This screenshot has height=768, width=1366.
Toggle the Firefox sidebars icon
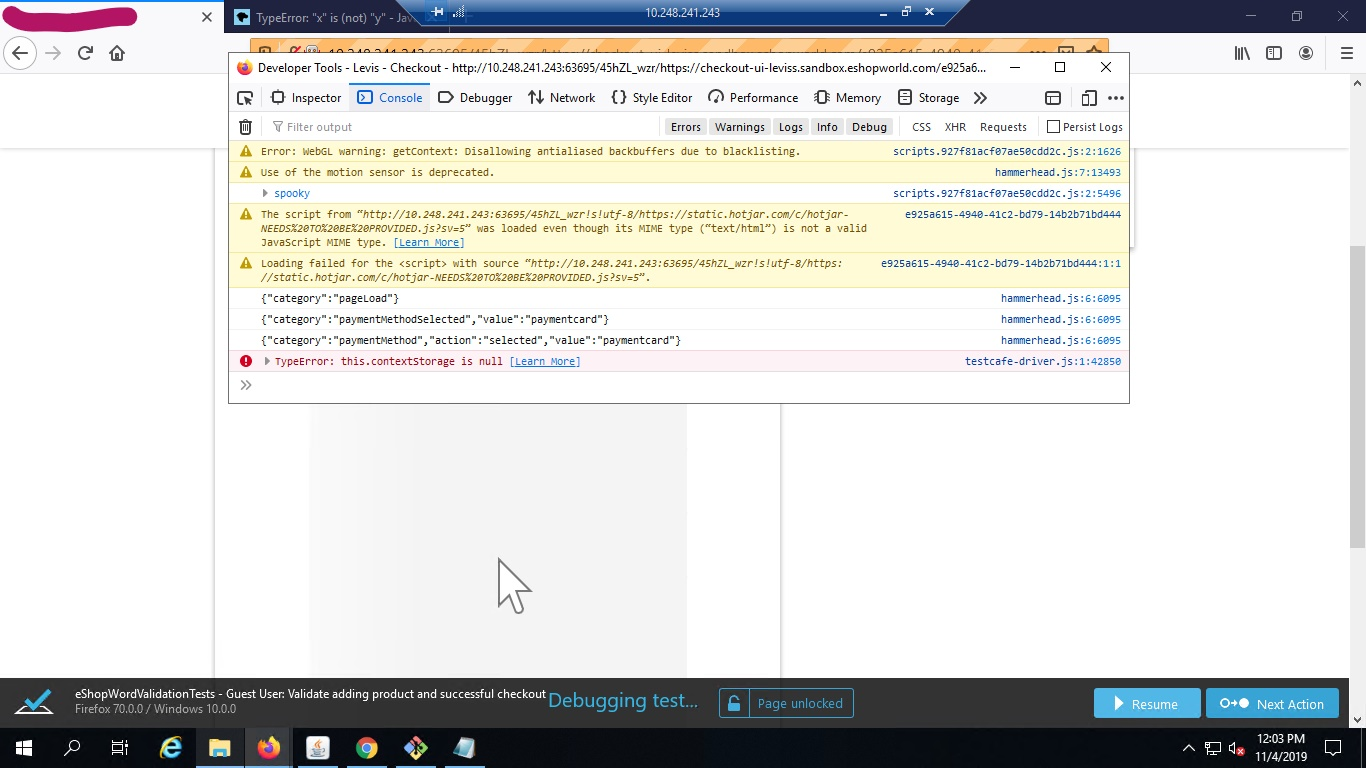coord(1274,53)
